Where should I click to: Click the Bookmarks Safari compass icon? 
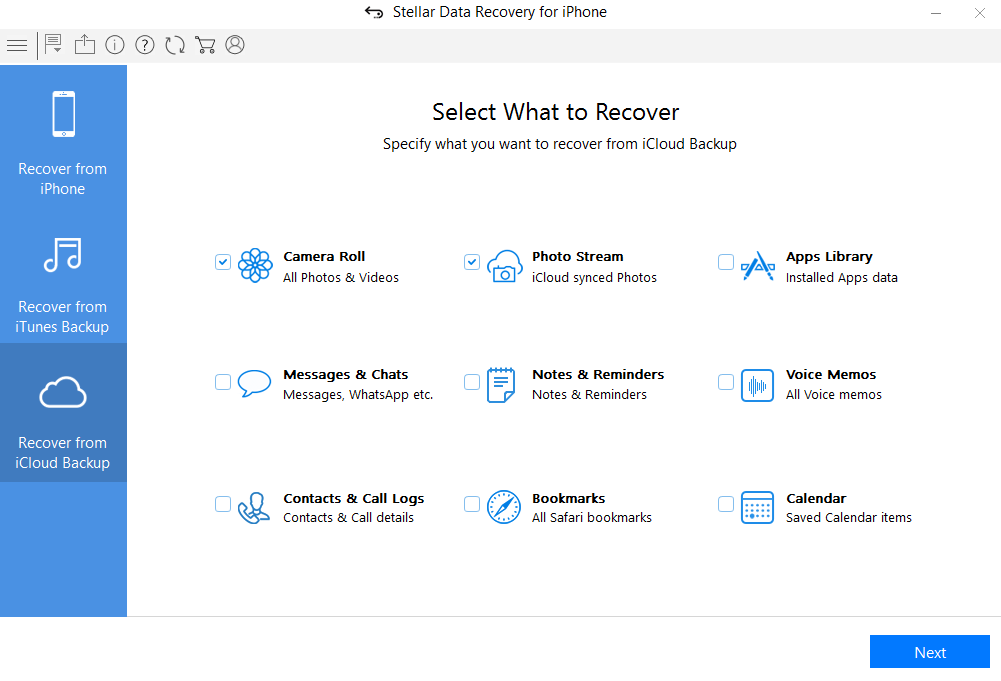pos(505,507)
